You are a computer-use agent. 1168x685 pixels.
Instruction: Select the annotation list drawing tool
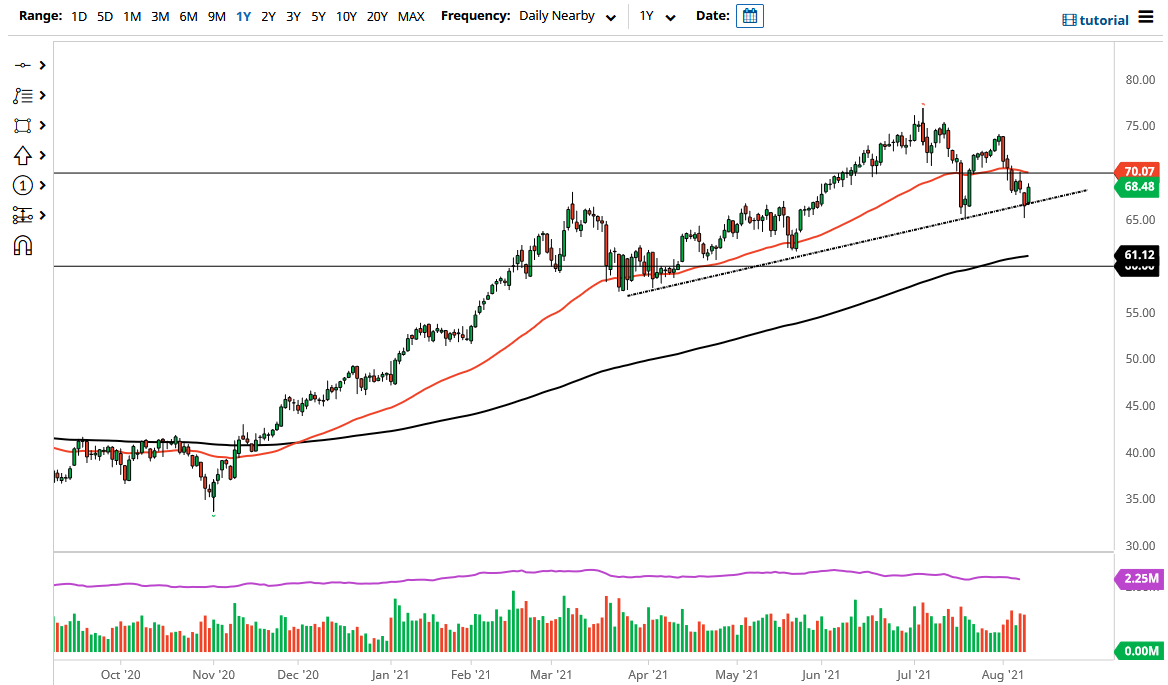point(25,95)
